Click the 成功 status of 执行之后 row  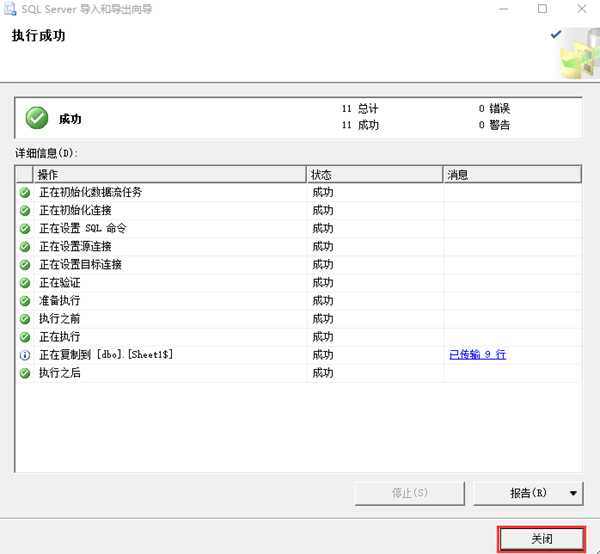coord(323,373)
